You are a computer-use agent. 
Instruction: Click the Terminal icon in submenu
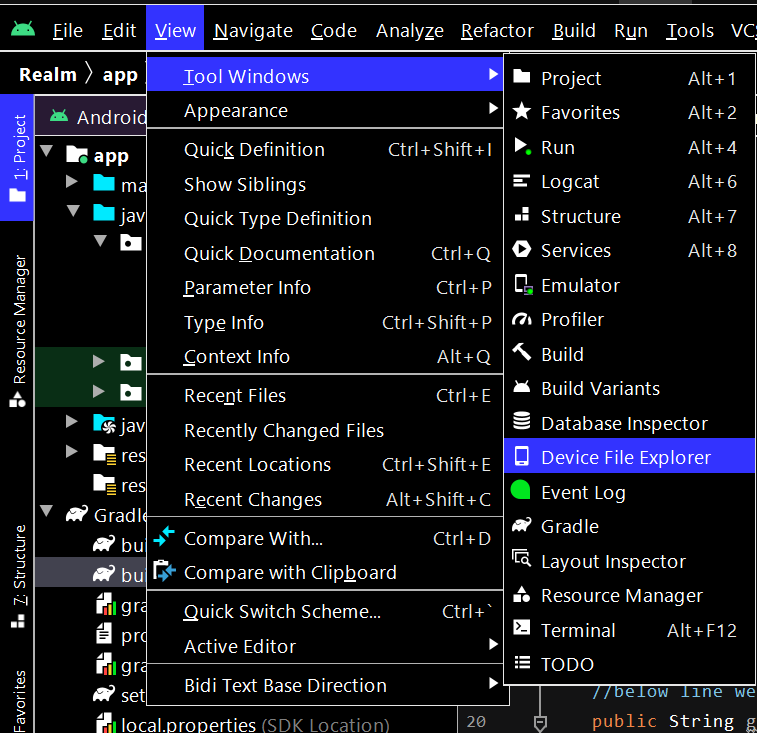pyautogui.click(x=521, y=629)
